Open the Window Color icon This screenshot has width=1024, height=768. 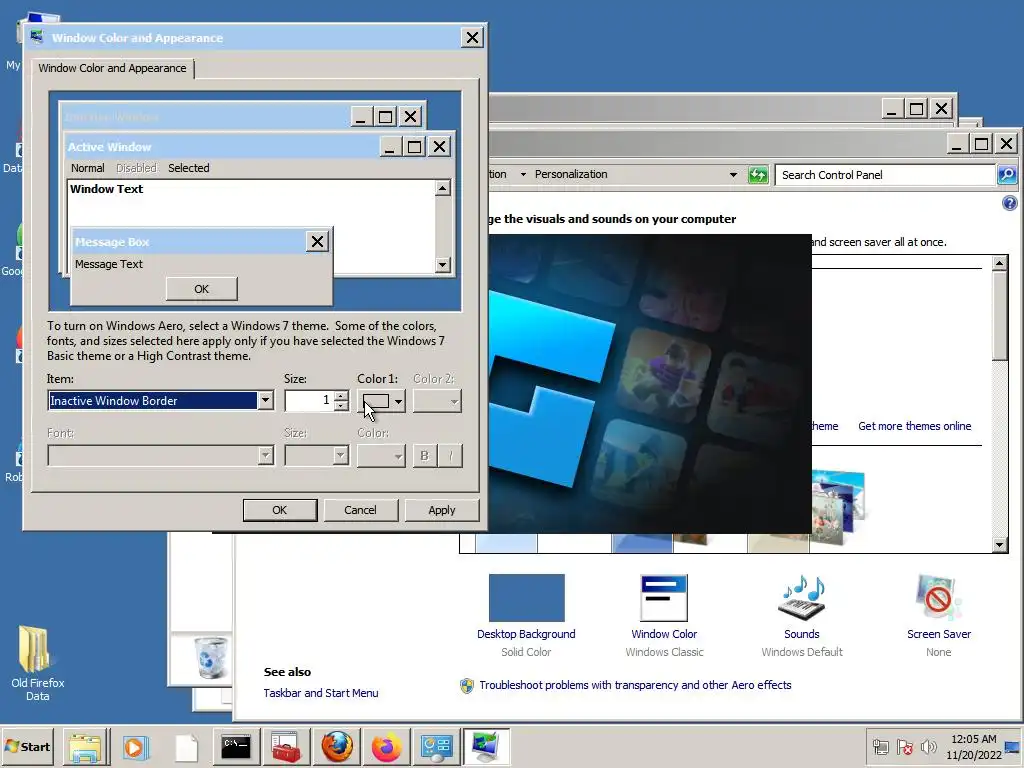(x=664, y=598)
